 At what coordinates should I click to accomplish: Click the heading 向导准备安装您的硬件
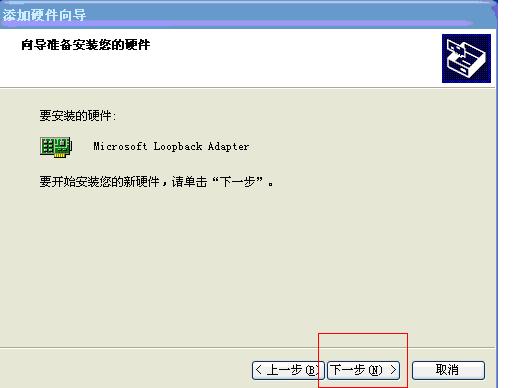[x=85, y=45]
